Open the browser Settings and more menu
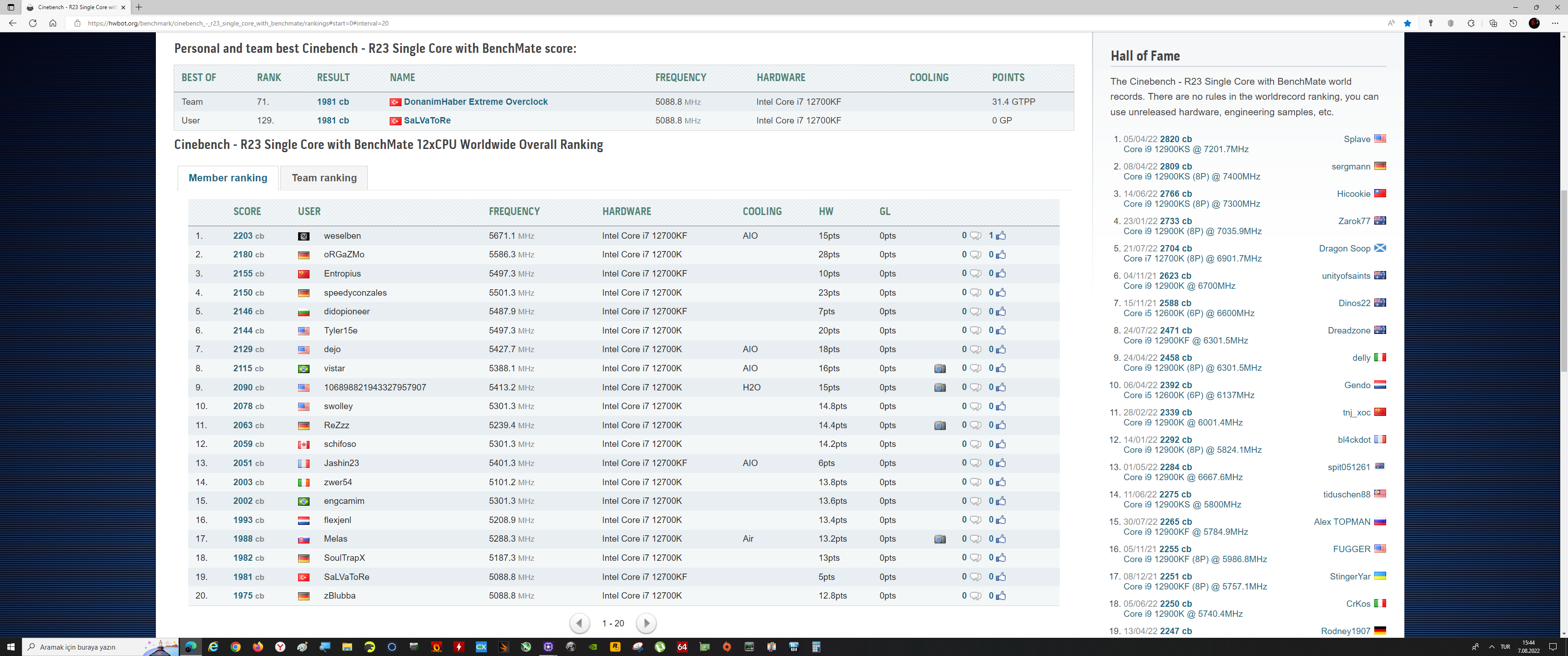1568x656 pixels. coord(1555,23)
